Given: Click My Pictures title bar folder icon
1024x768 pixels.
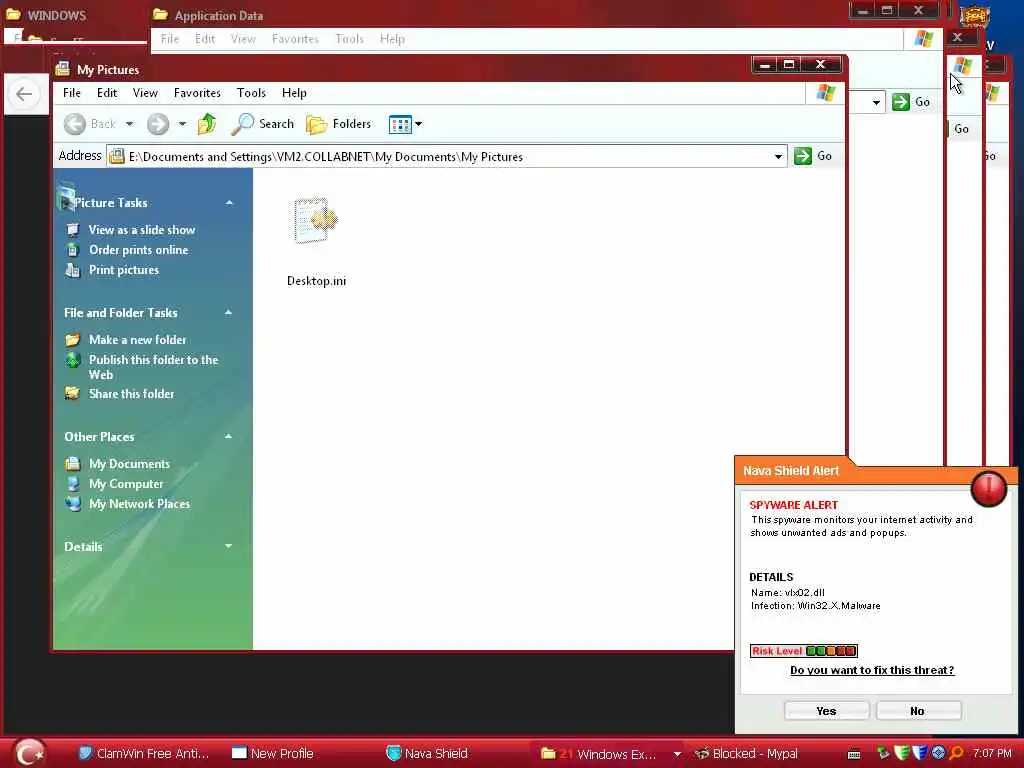Looking at the screenshot, I should click(63, 69).
